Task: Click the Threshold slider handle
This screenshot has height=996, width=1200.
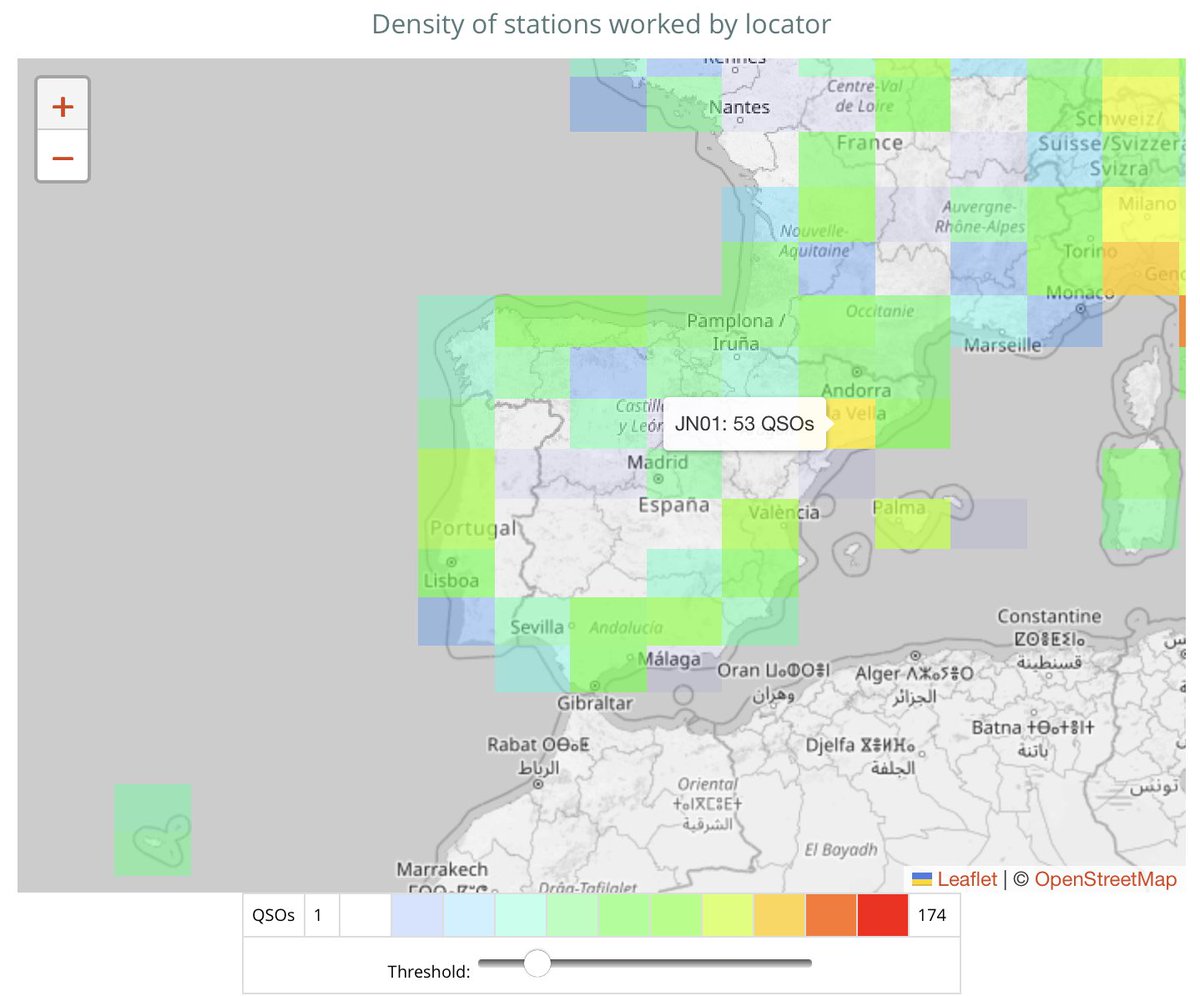Action: (x=538, y=963)
